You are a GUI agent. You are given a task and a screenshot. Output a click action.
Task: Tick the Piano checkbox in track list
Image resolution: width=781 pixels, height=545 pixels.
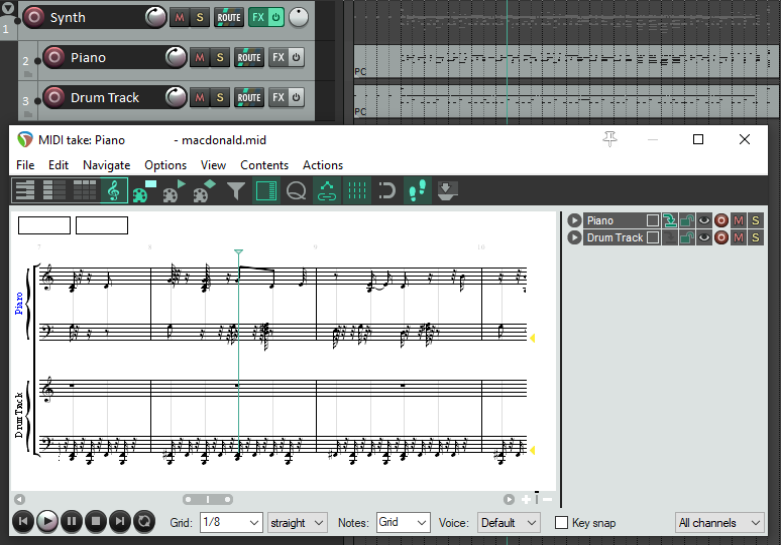coord(652,220)
